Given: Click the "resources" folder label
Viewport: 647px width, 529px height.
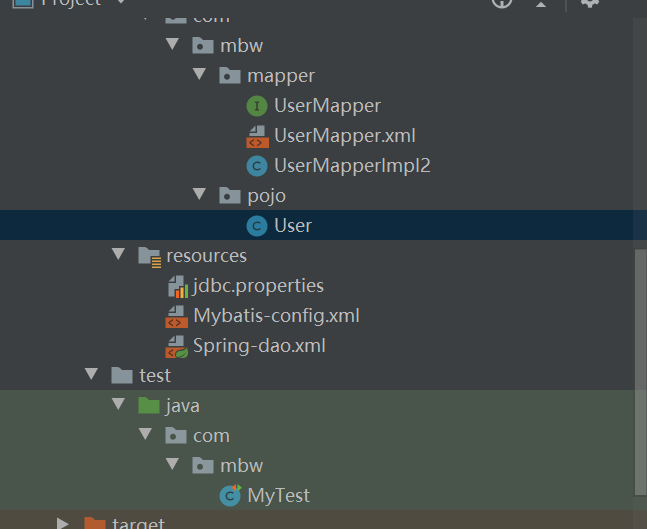Looking at the screenshot, I should 207,256.
